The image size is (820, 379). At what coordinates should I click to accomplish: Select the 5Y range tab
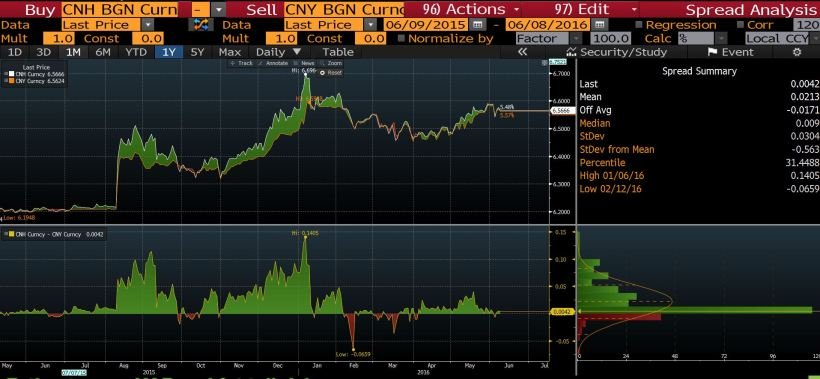[198, 52]
